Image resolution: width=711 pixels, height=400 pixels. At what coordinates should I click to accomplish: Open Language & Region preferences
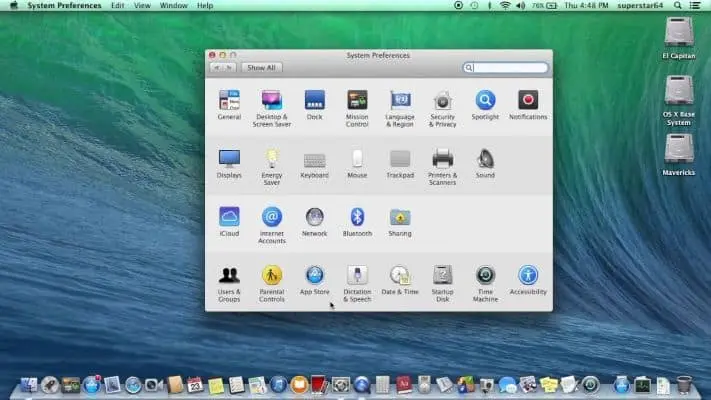tap(399, 108)
